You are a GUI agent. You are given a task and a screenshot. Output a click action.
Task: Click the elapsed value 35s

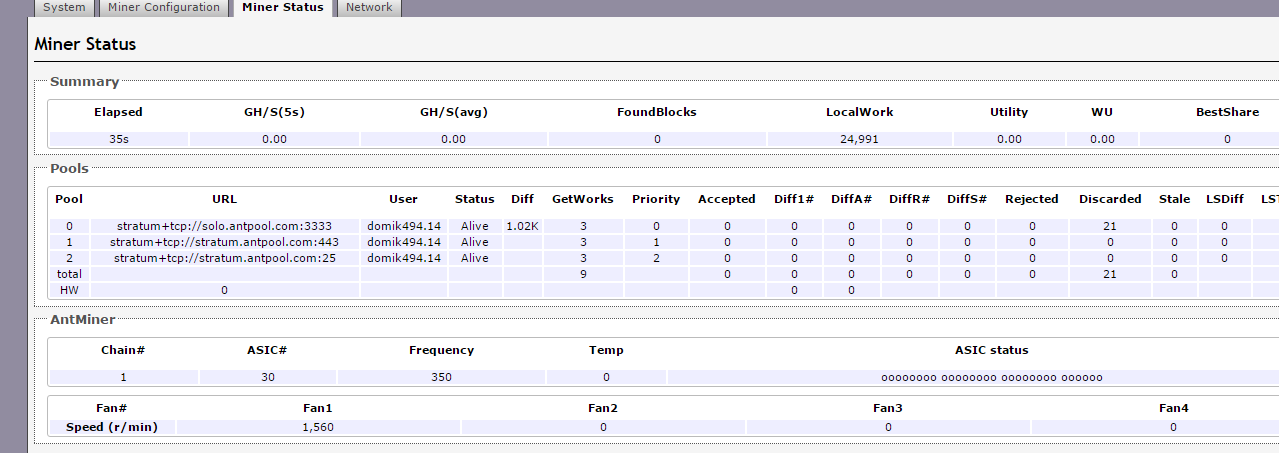tap(118, 139)
